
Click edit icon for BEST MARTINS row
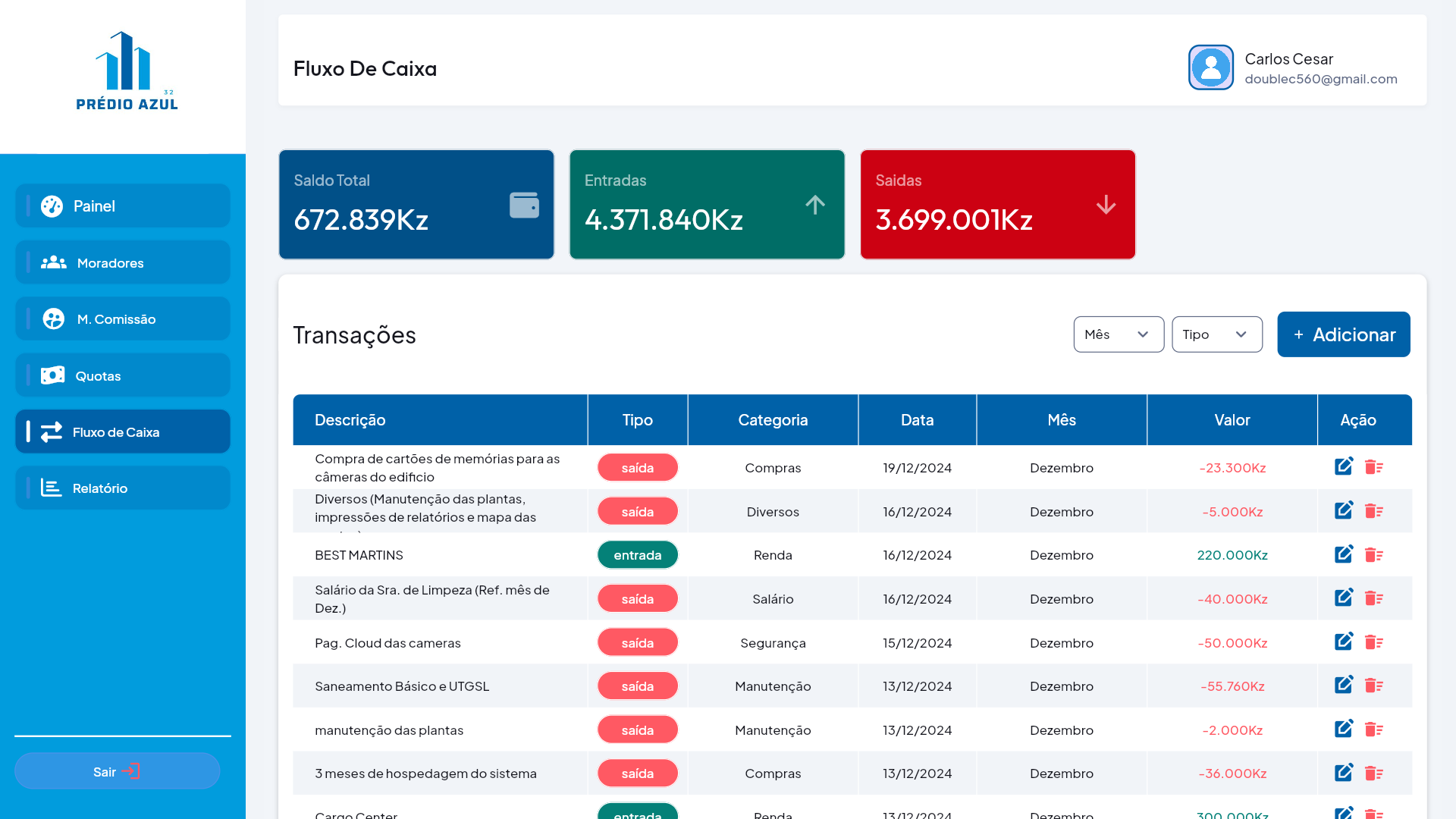click(x=1343, y=554)
